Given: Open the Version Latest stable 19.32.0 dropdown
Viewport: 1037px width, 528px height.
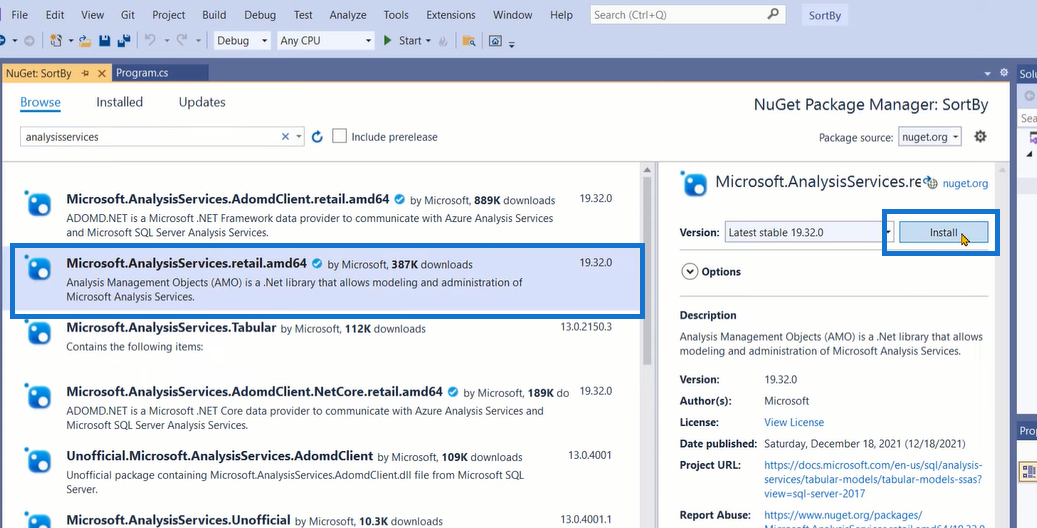Looking at the screenshot, I should (x=809, y=232).
